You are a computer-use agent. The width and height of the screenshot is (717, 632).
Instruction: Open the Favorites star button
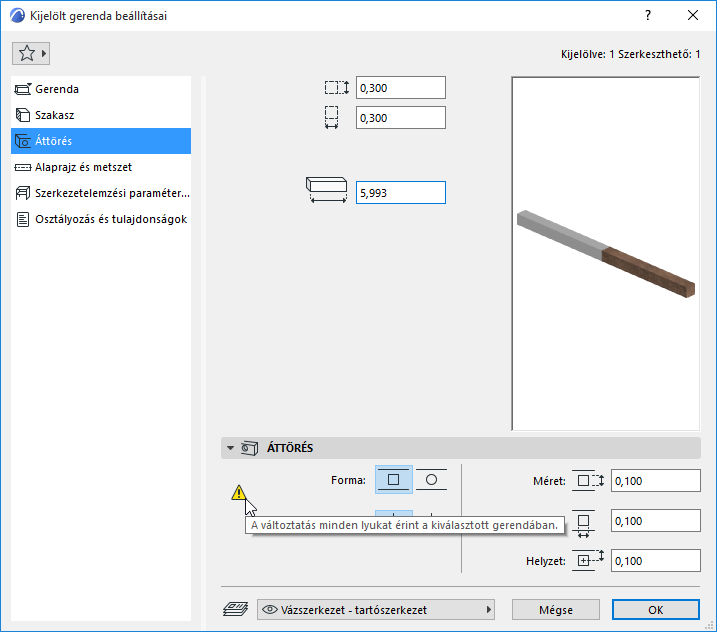point(31,54)
